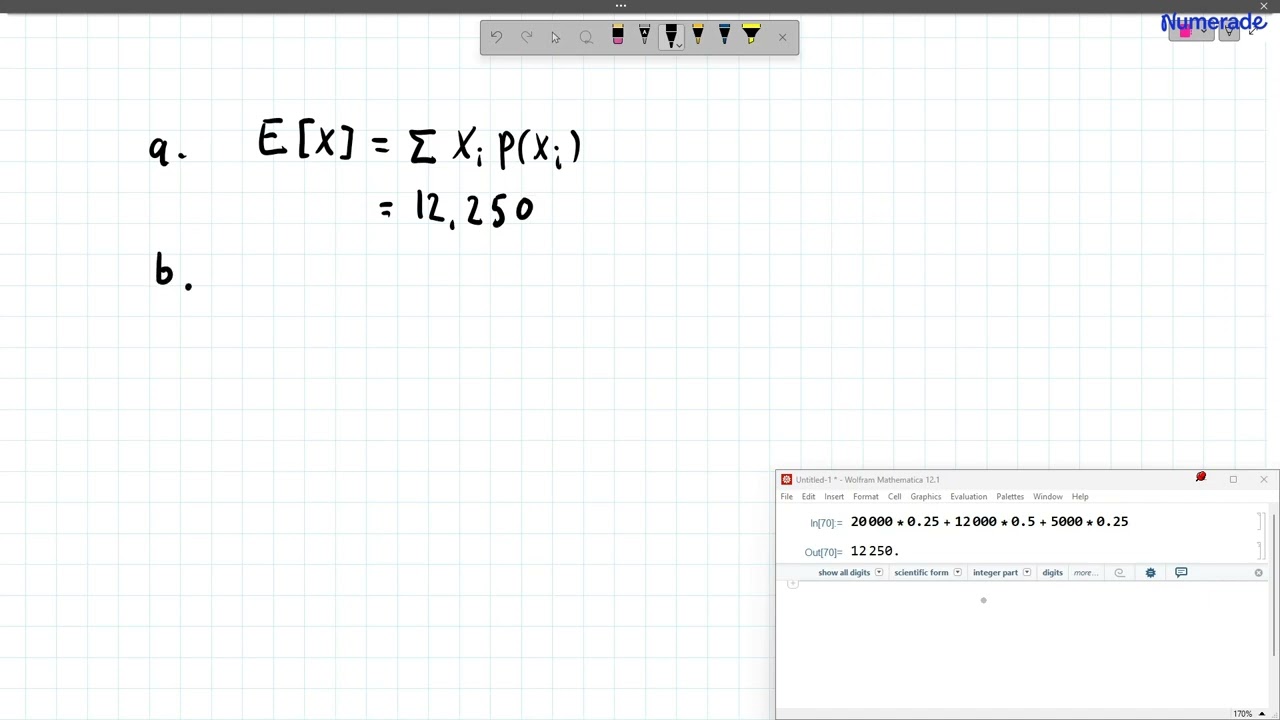Open Mathematica Evaluation menu
Screen dimensions: 1280x720
(x=968, y=496)
